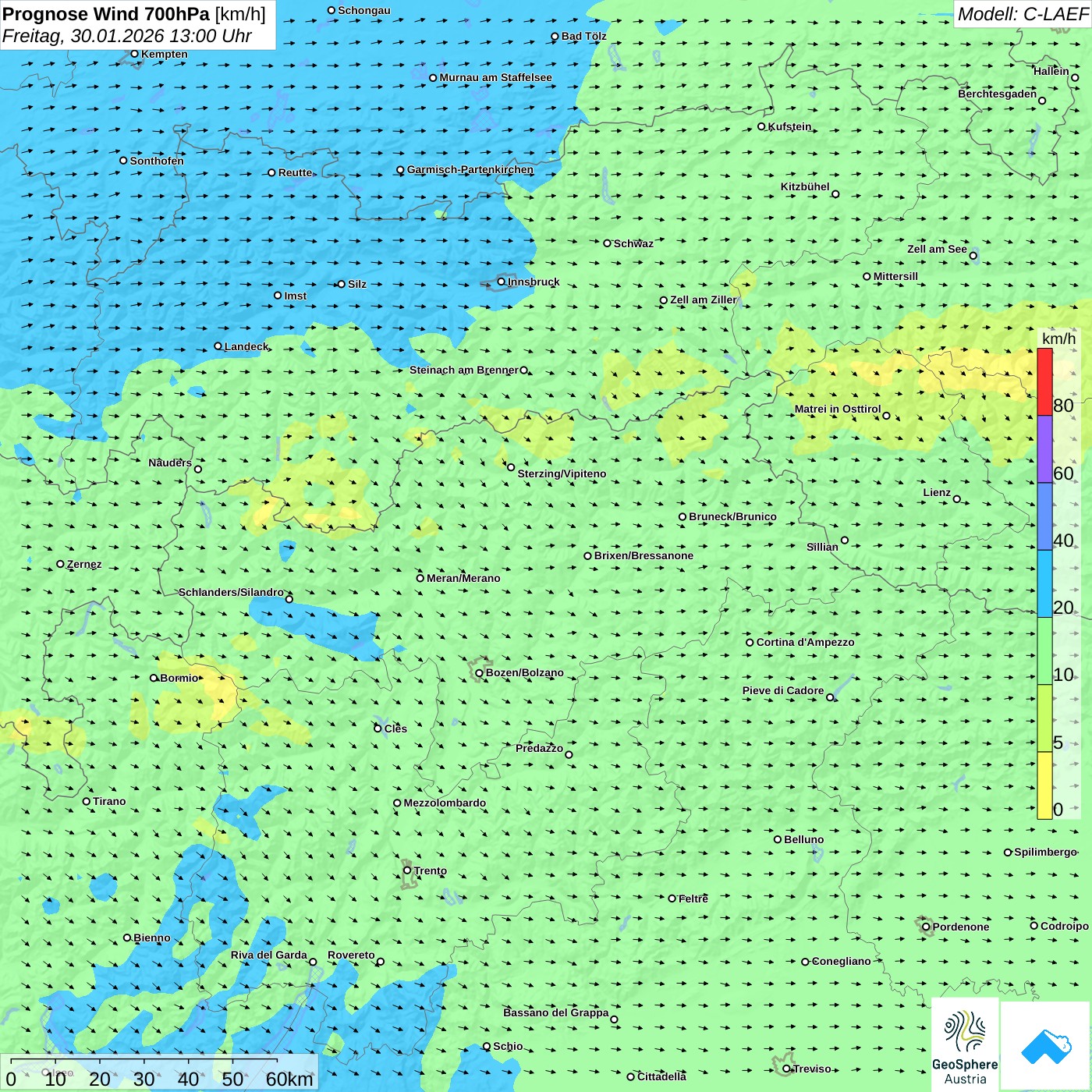Click the Garmisch-Partenkirchen label
1092x1092 pixels.
pos(470,169)
